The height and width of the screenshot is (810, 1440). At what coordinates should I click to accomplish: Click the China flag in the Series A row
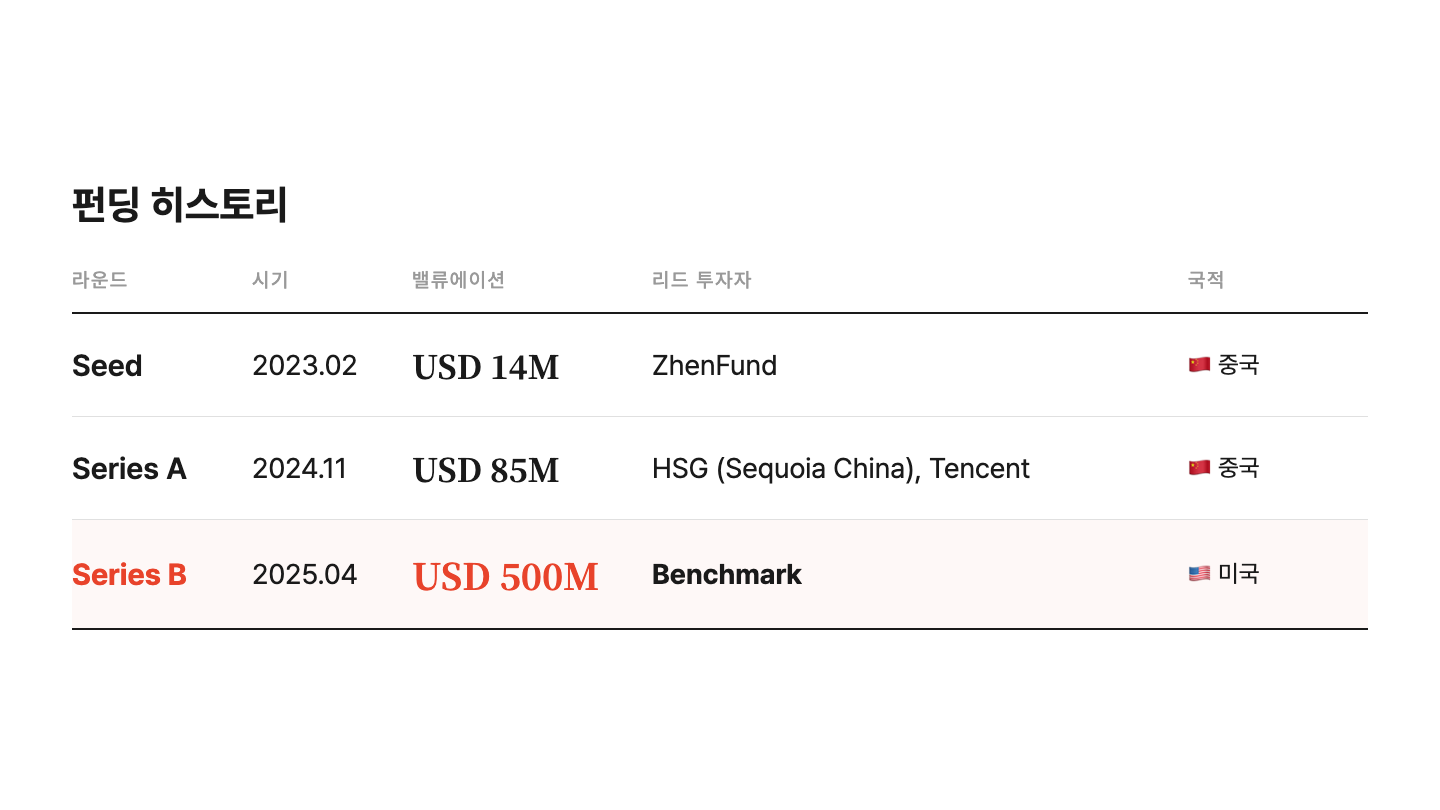[1199, 468]
